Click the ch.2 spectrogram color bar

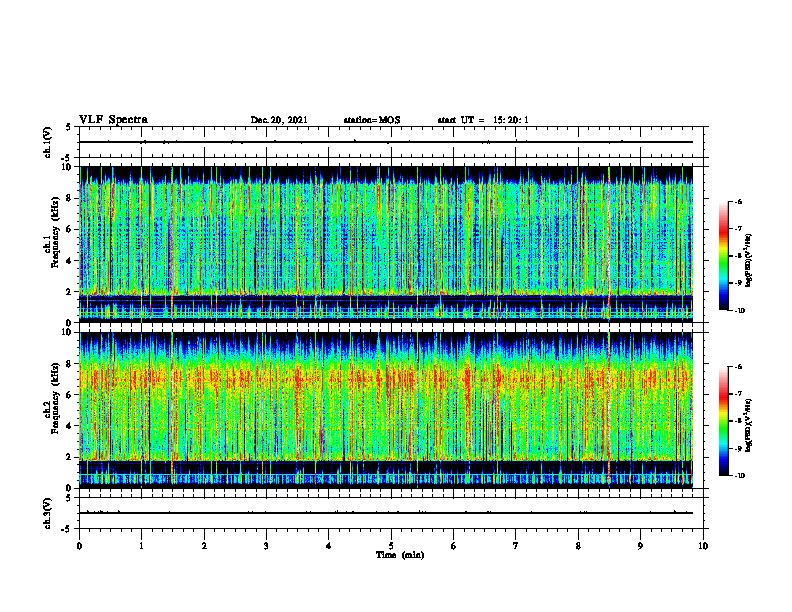pos(723,421)
